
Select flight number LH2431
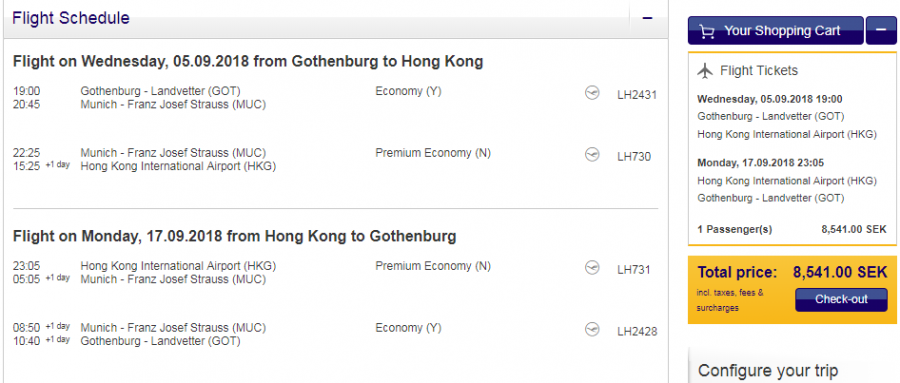click(637, 95)
